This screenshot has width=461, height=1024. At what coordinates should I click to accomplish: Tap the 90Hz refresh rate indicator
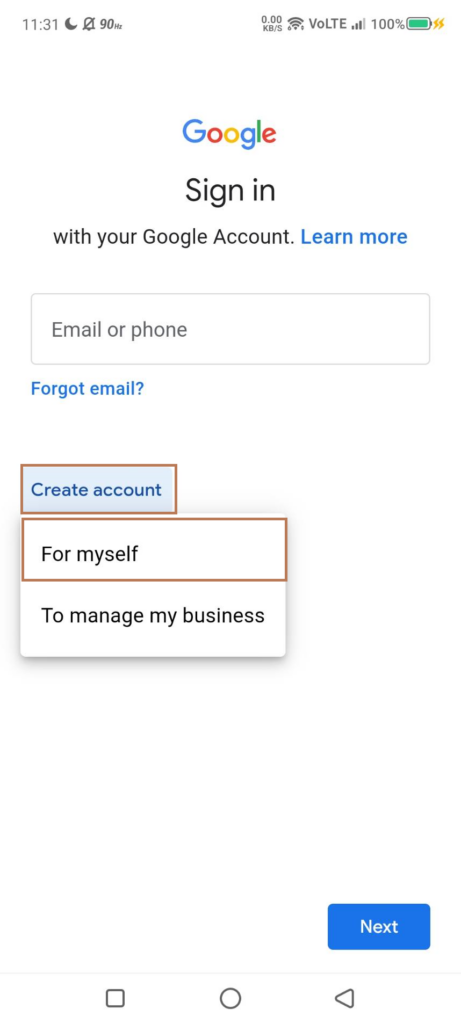point(111,25)
